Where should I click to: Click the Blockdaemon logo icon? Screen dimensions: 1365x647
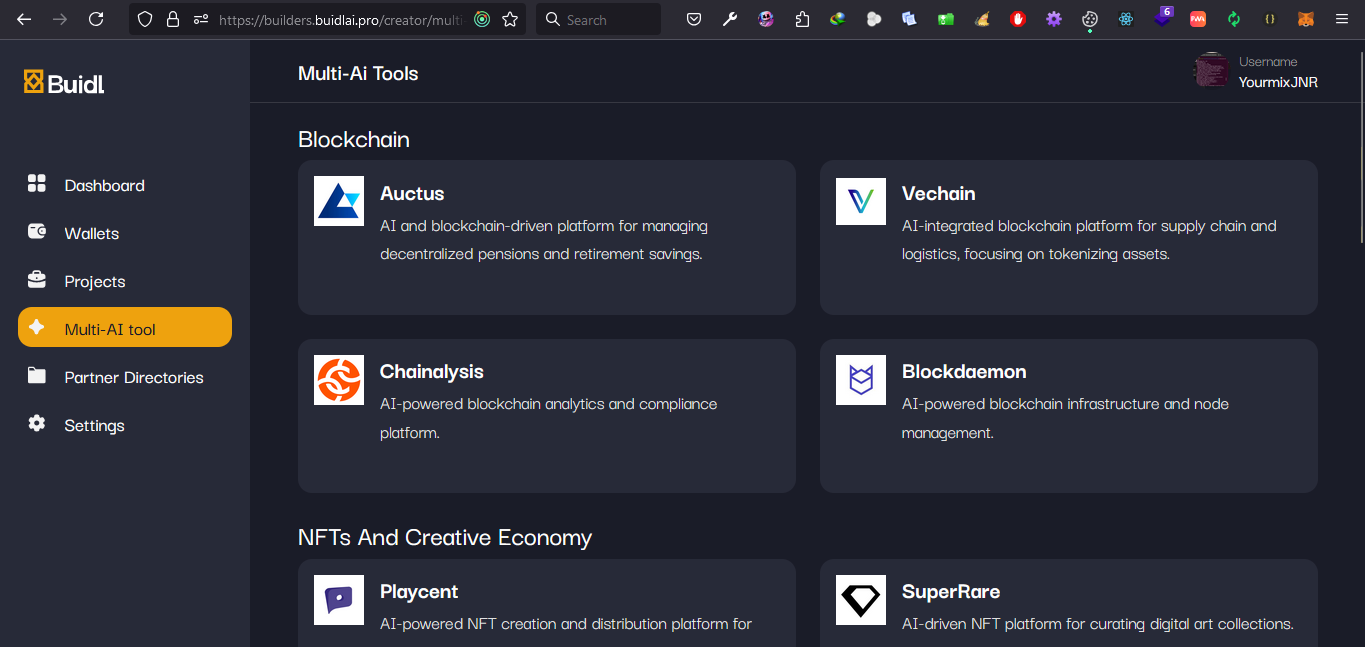tap(860, 380)
